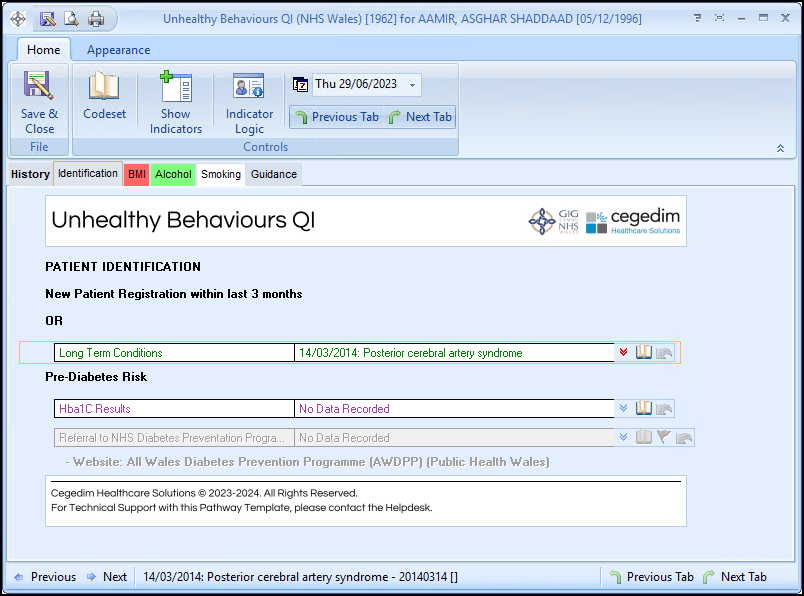Click the Hba1C Results value field
Image resolution: width=804 pixels, height=596 pixels.
[453, 409]
